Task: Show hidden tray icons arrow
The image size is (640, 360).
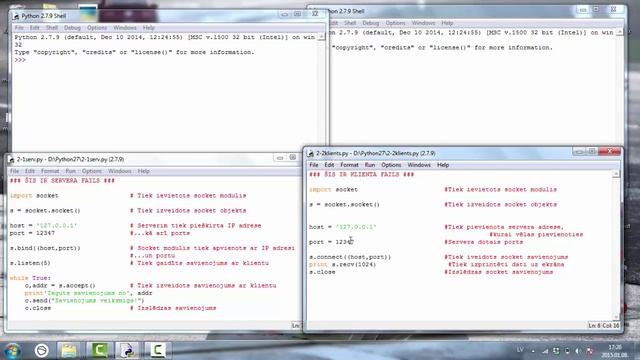Action: coord(533,351)
